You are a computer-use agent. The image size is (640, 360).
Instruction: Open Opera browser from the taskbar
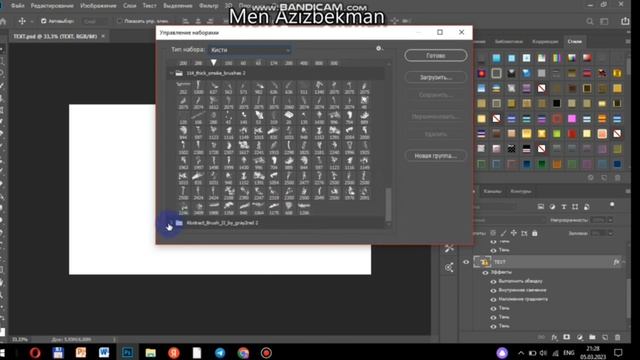(x=35, y=353)
